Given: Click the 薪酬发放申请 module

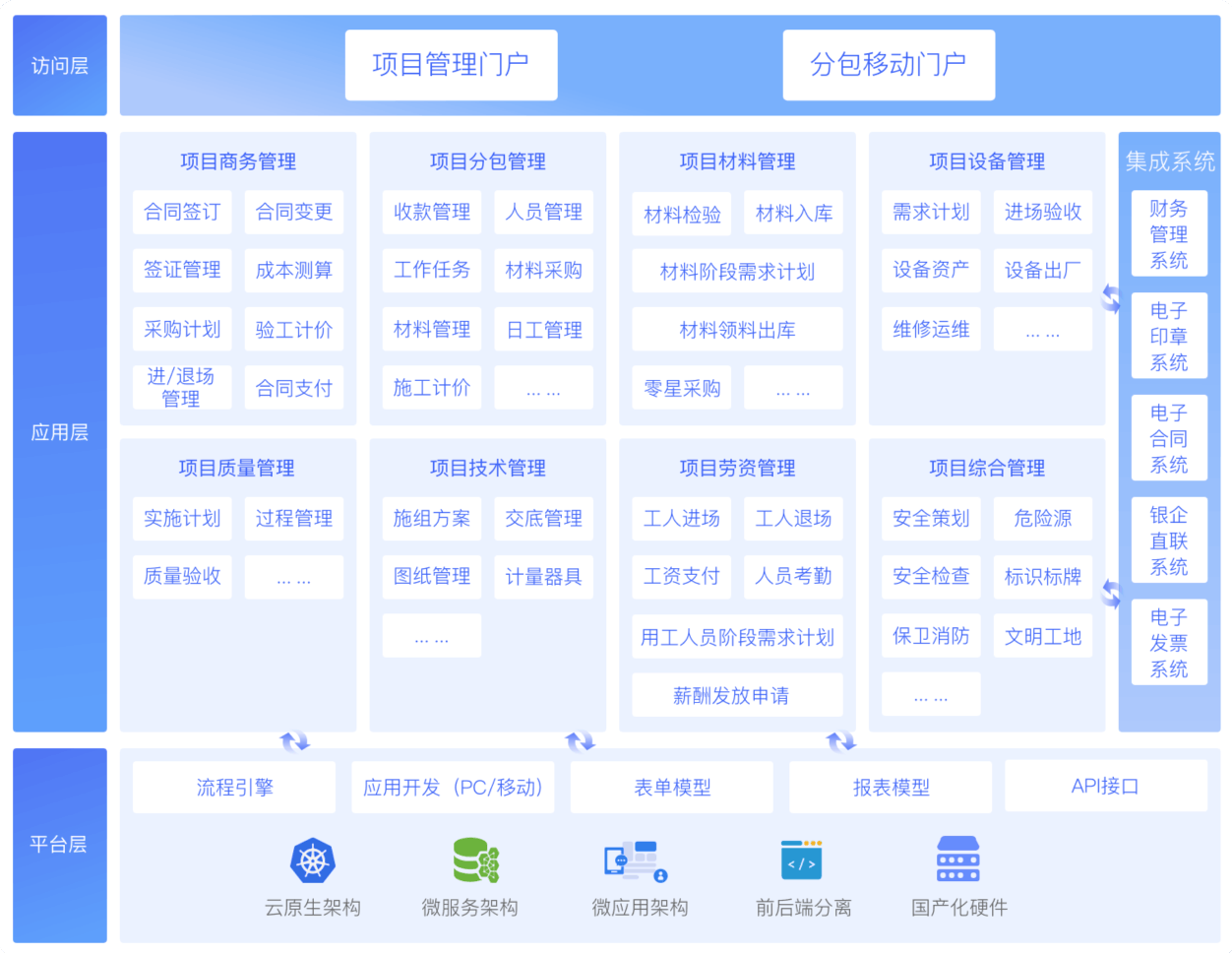Looking at the screenshot, I should click(738, 695).
